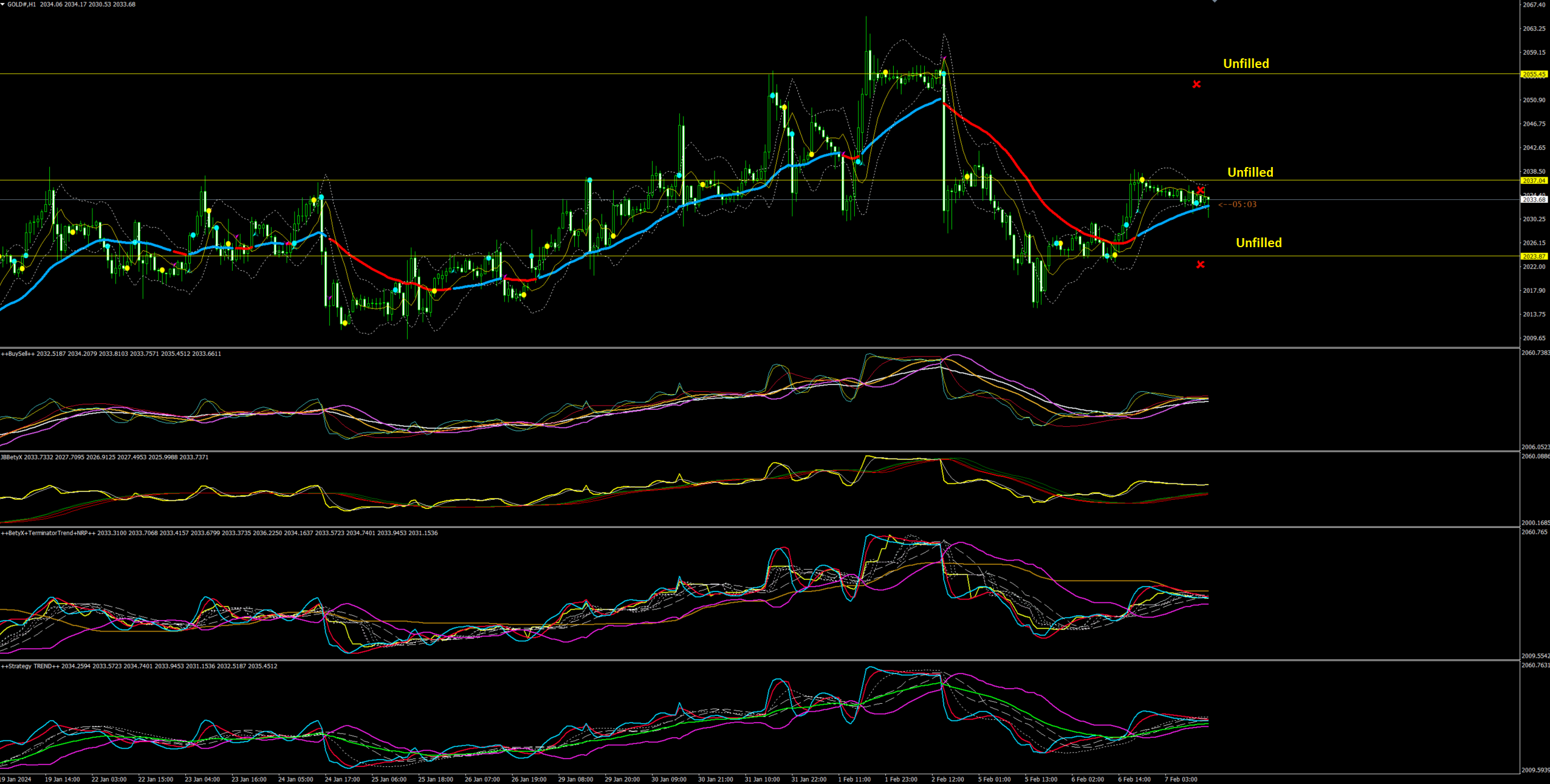Click the ++Strategy TREND++ indicator label

pos(30,666)
